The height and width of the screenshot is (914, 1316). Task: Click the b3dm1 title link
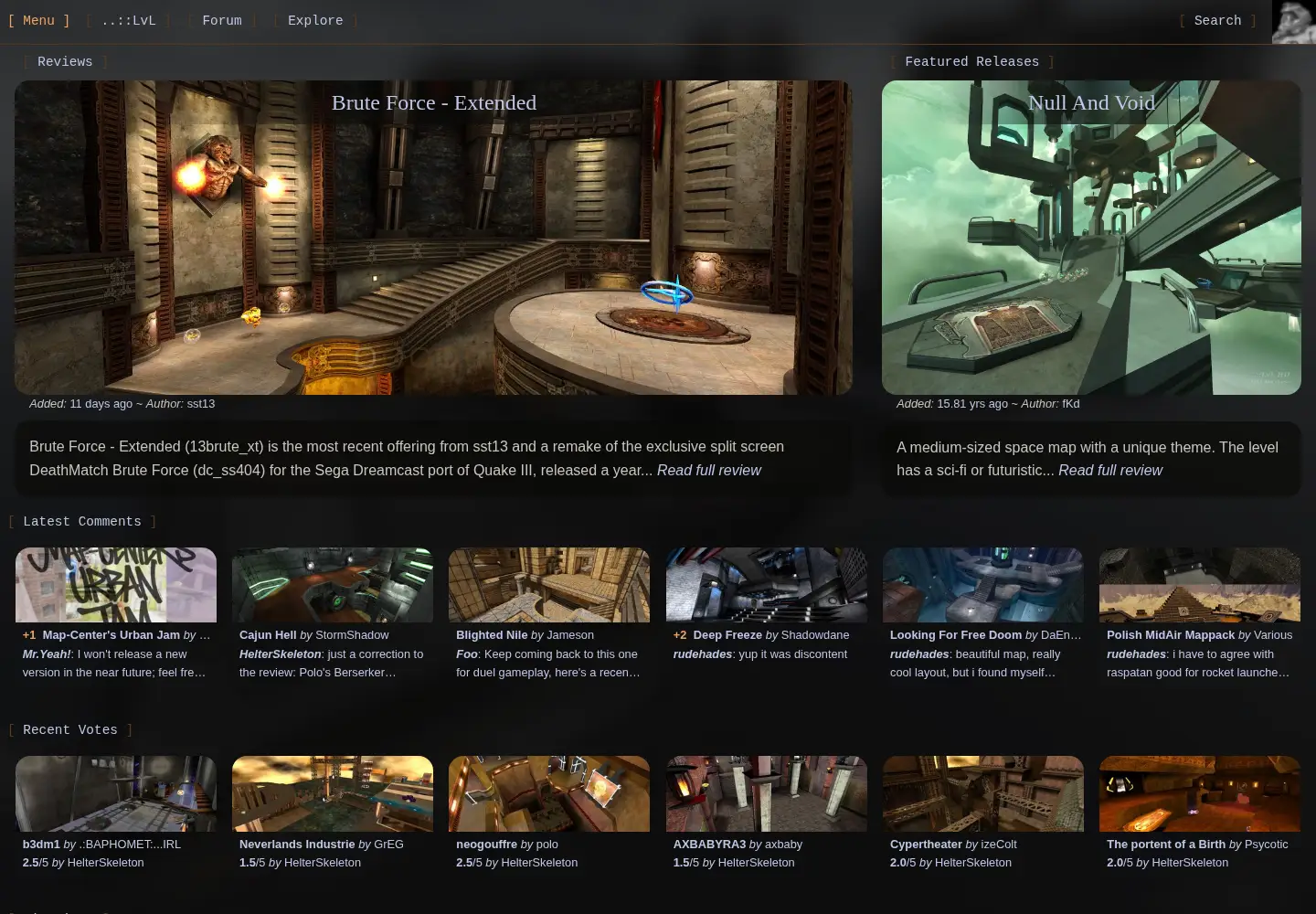click(x=41, y=845)
